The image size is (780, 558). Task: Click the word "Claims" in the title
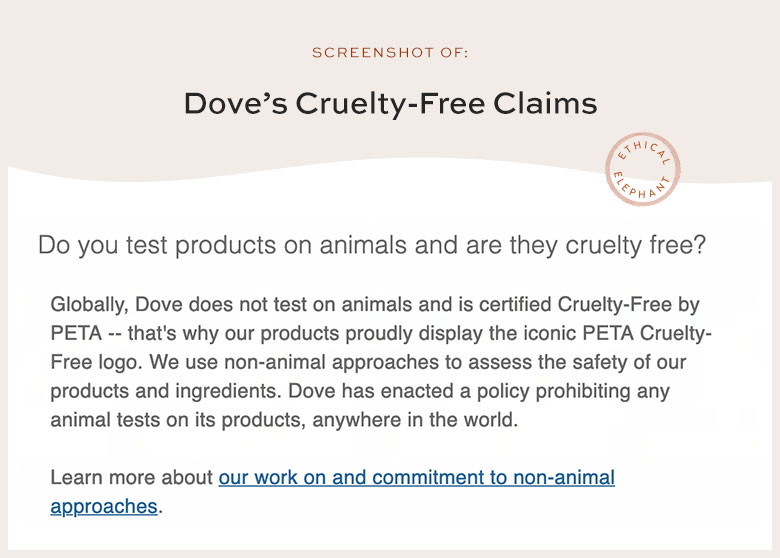coord(545,103)
